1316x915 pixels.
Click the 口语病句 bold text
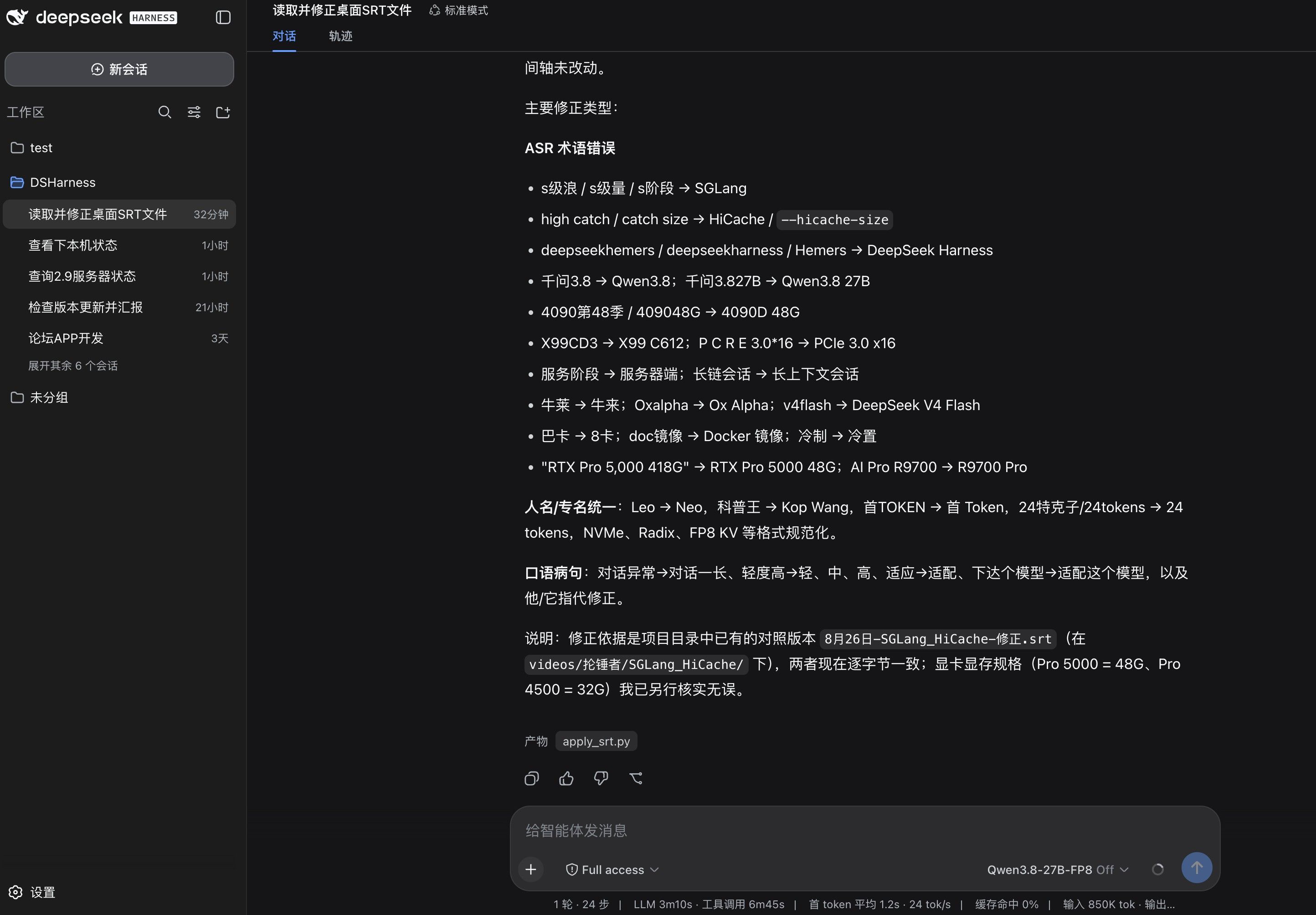(x=553, y=573)
